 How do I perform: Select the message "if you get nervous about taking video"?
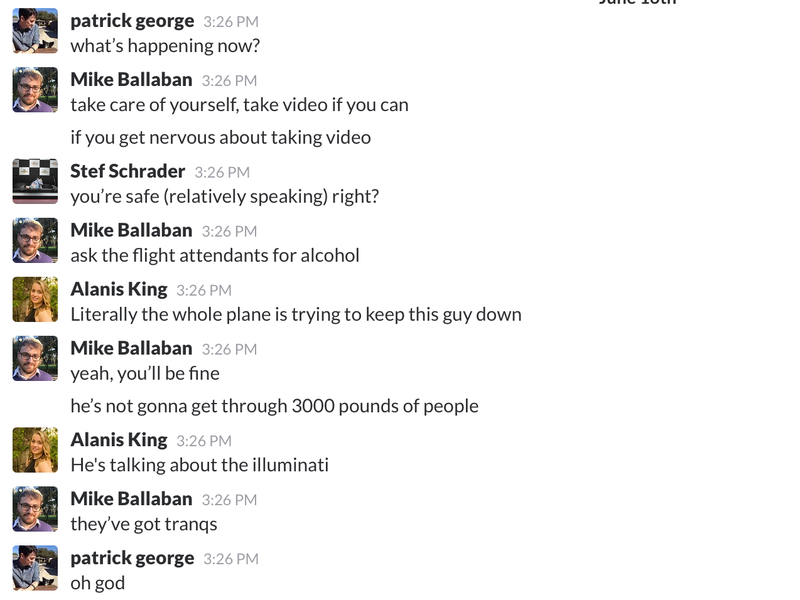[220, 138]
